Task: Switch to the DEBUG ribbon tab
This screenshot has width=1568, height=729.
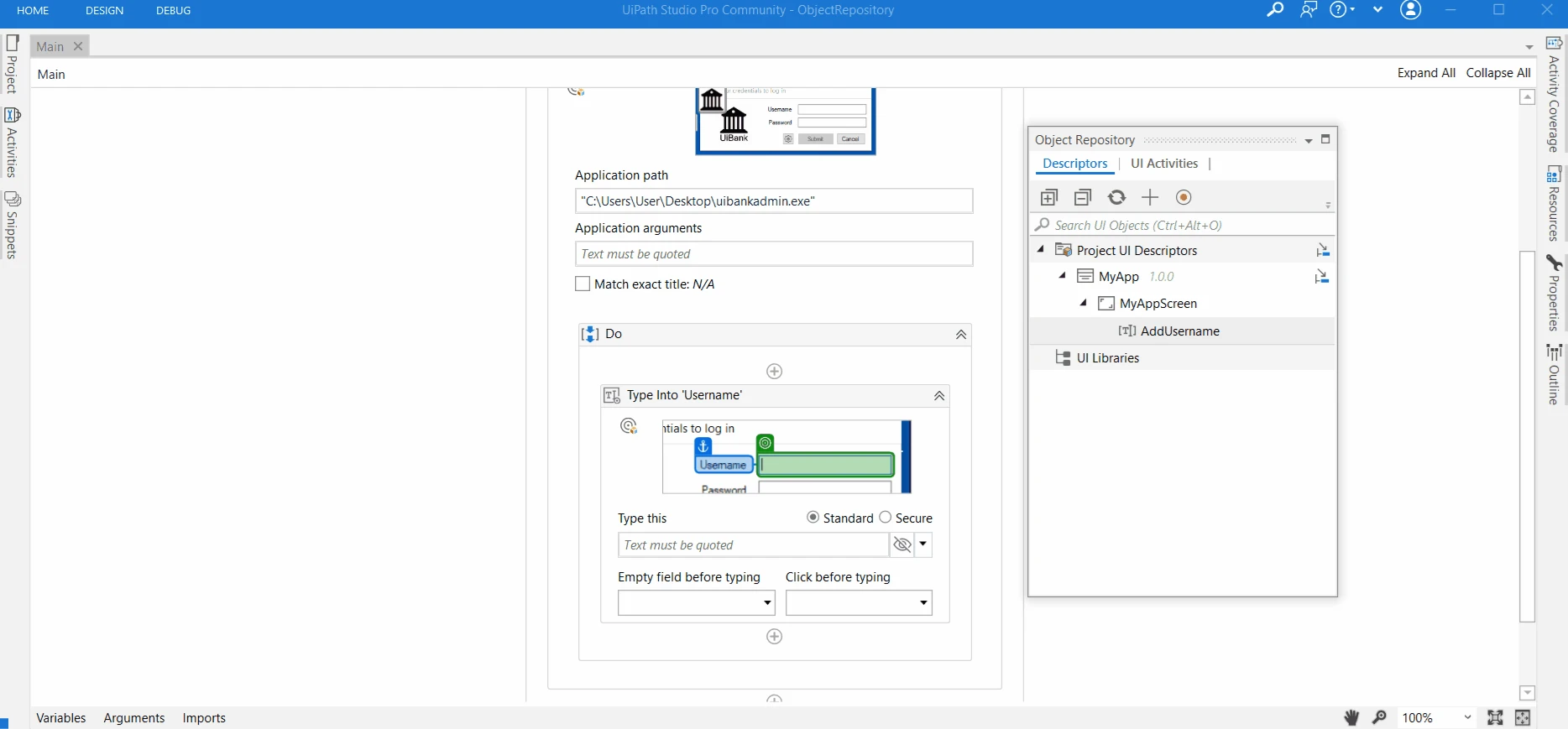Action: pyautogui.click(x=173, y=11)
